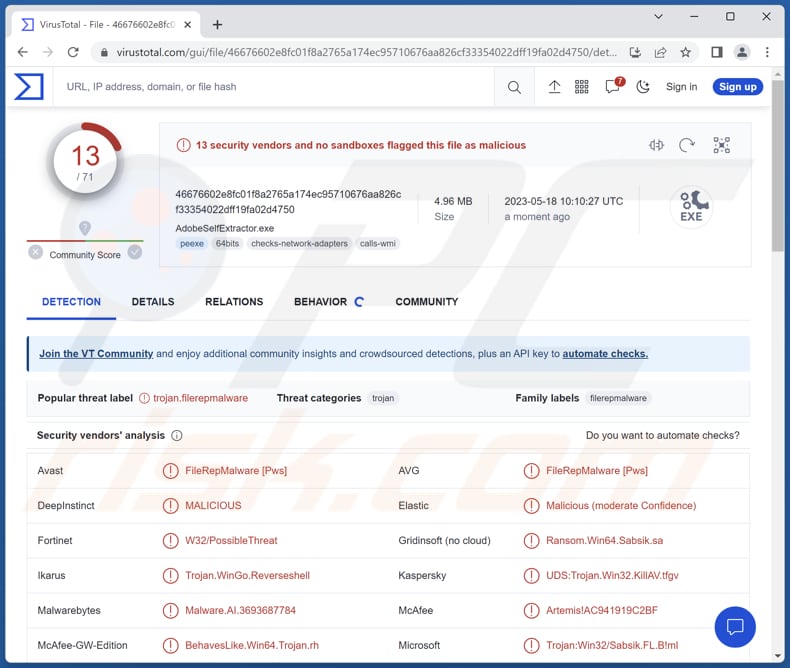Click the graph view icon in summary card
The image size is (790, 668).
click(x=721, y=145)
